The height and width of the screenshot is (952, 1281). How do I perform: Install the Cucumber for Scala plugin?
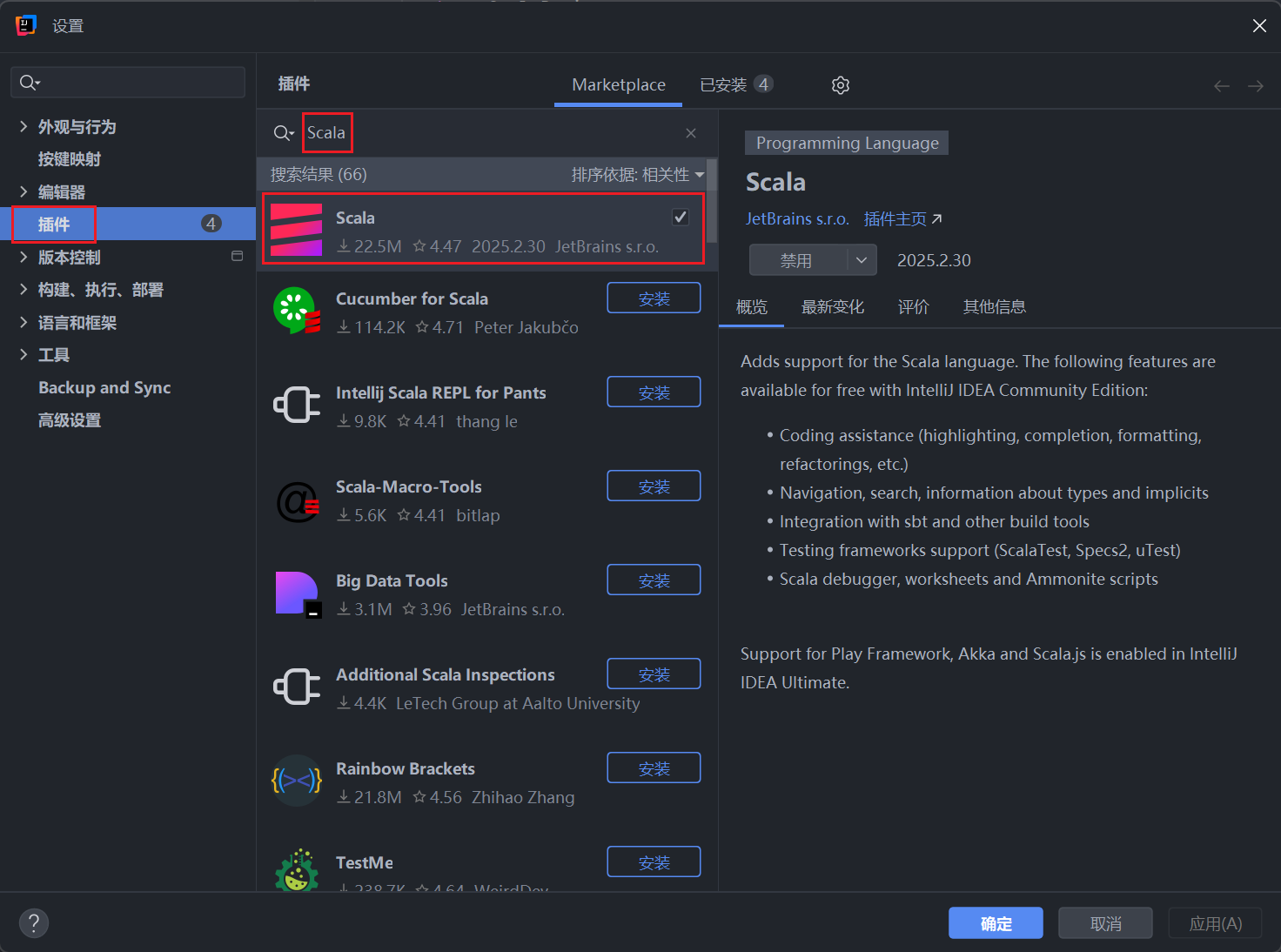tap(654, 298)
